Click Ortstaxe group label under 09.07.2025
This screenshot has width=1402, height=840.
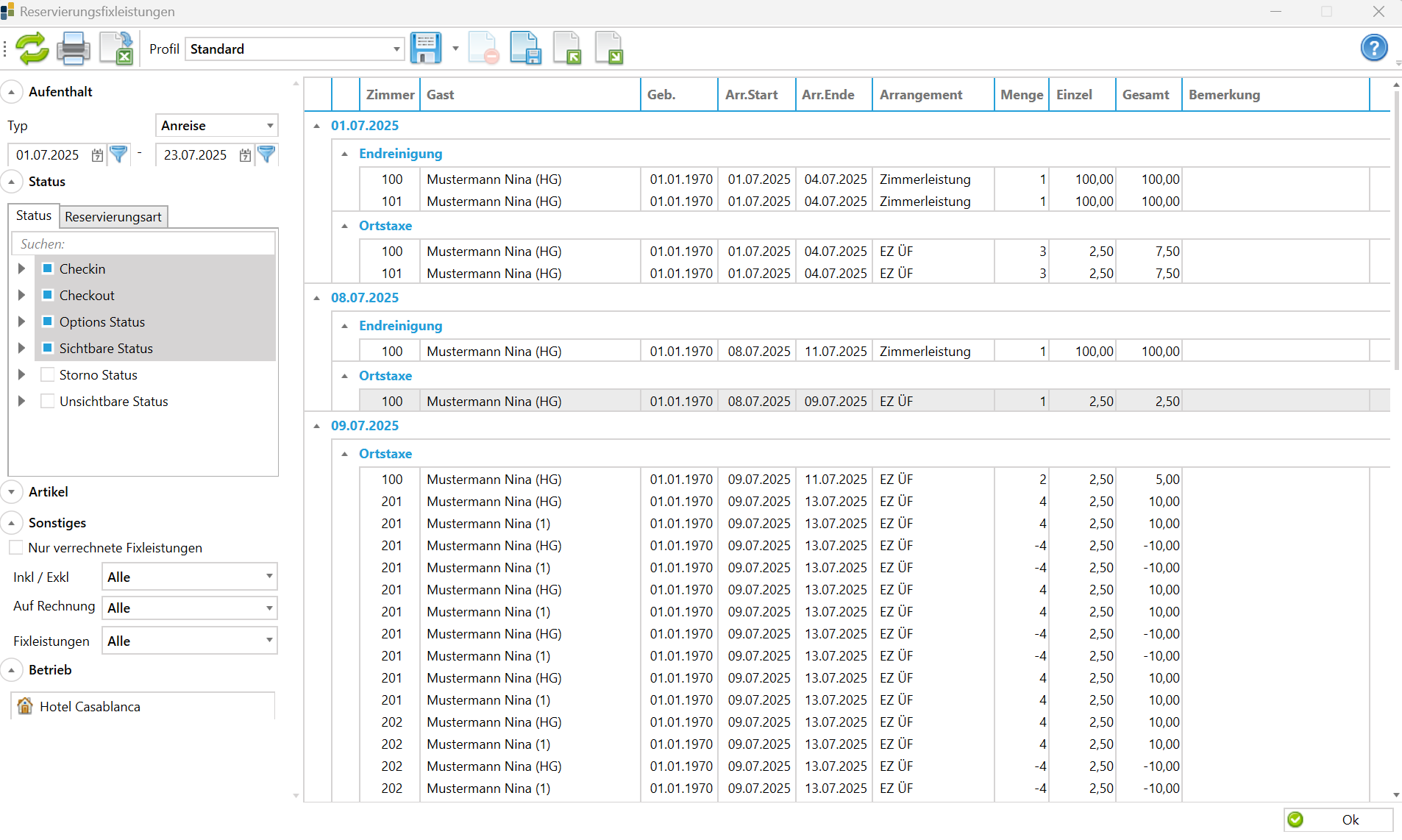pyautogui.click(x=385, y=454)
